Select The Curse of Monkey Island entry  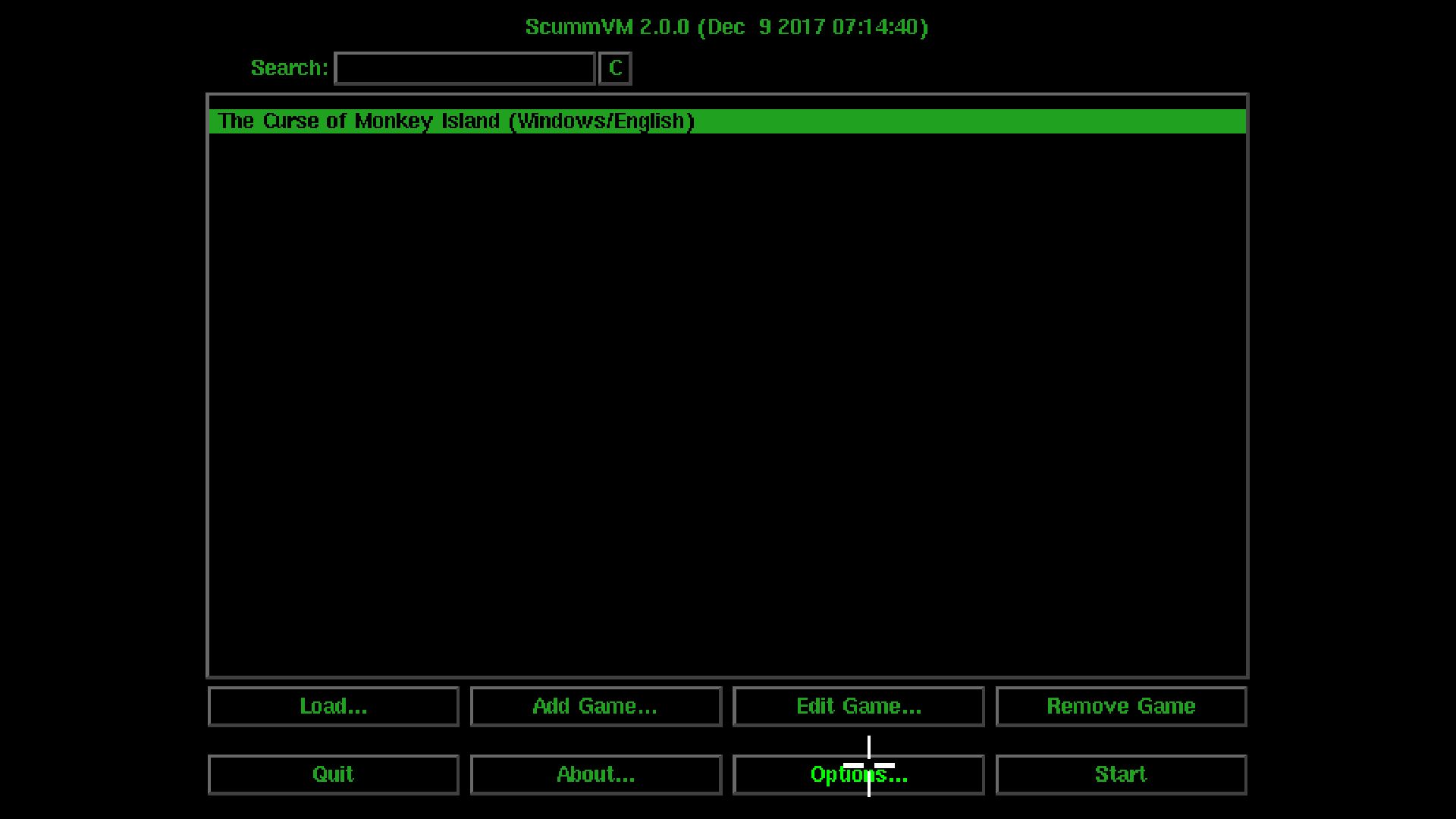click(456, 121)
